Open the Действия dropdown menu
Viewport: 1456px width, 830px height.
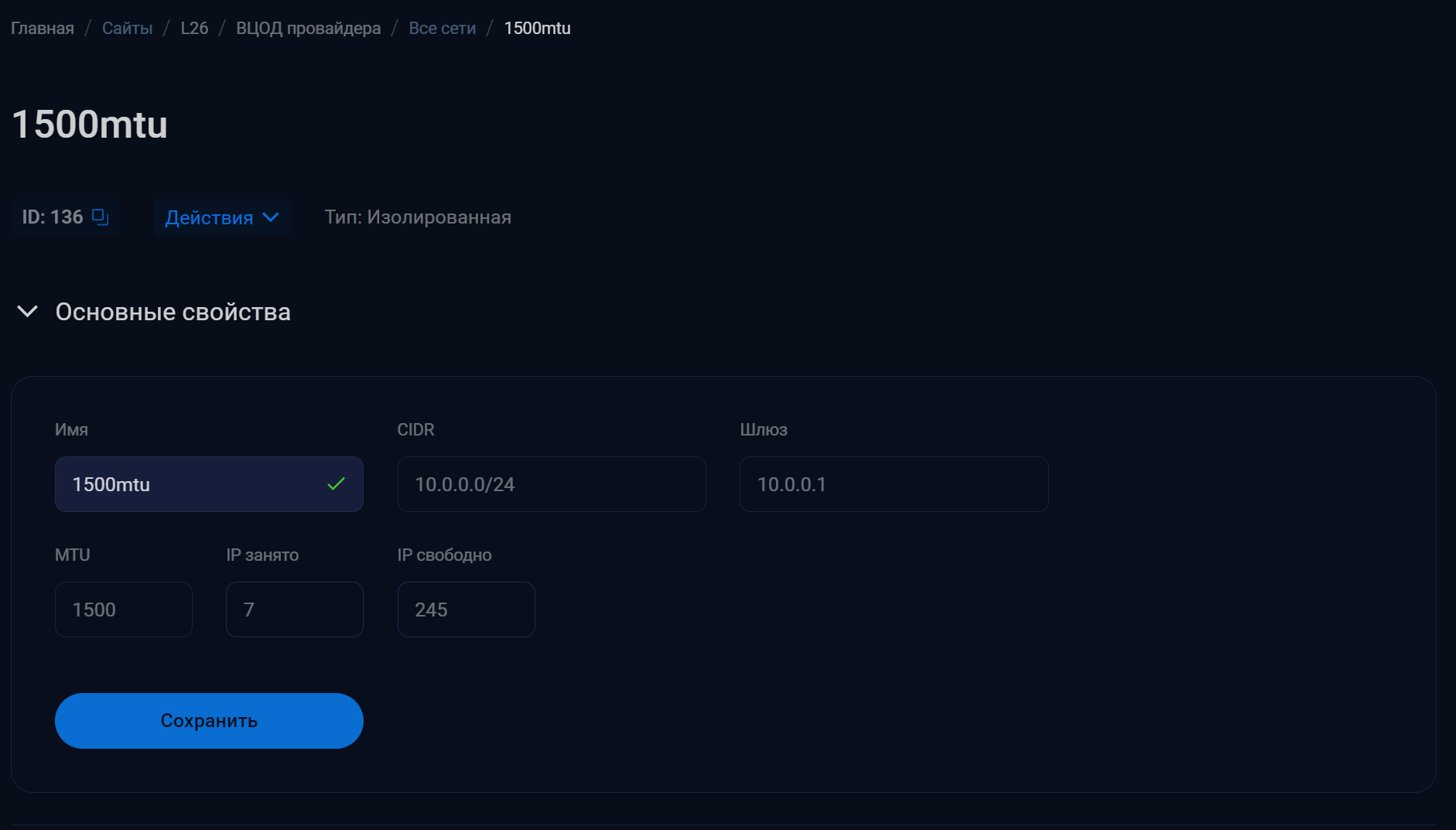coord(221,217)
